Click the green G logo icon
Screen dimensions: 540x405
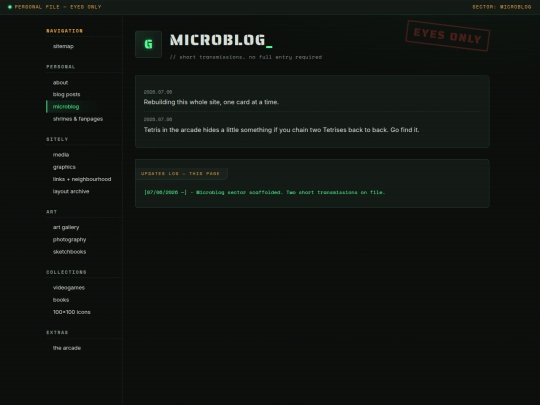pos(148,44)
